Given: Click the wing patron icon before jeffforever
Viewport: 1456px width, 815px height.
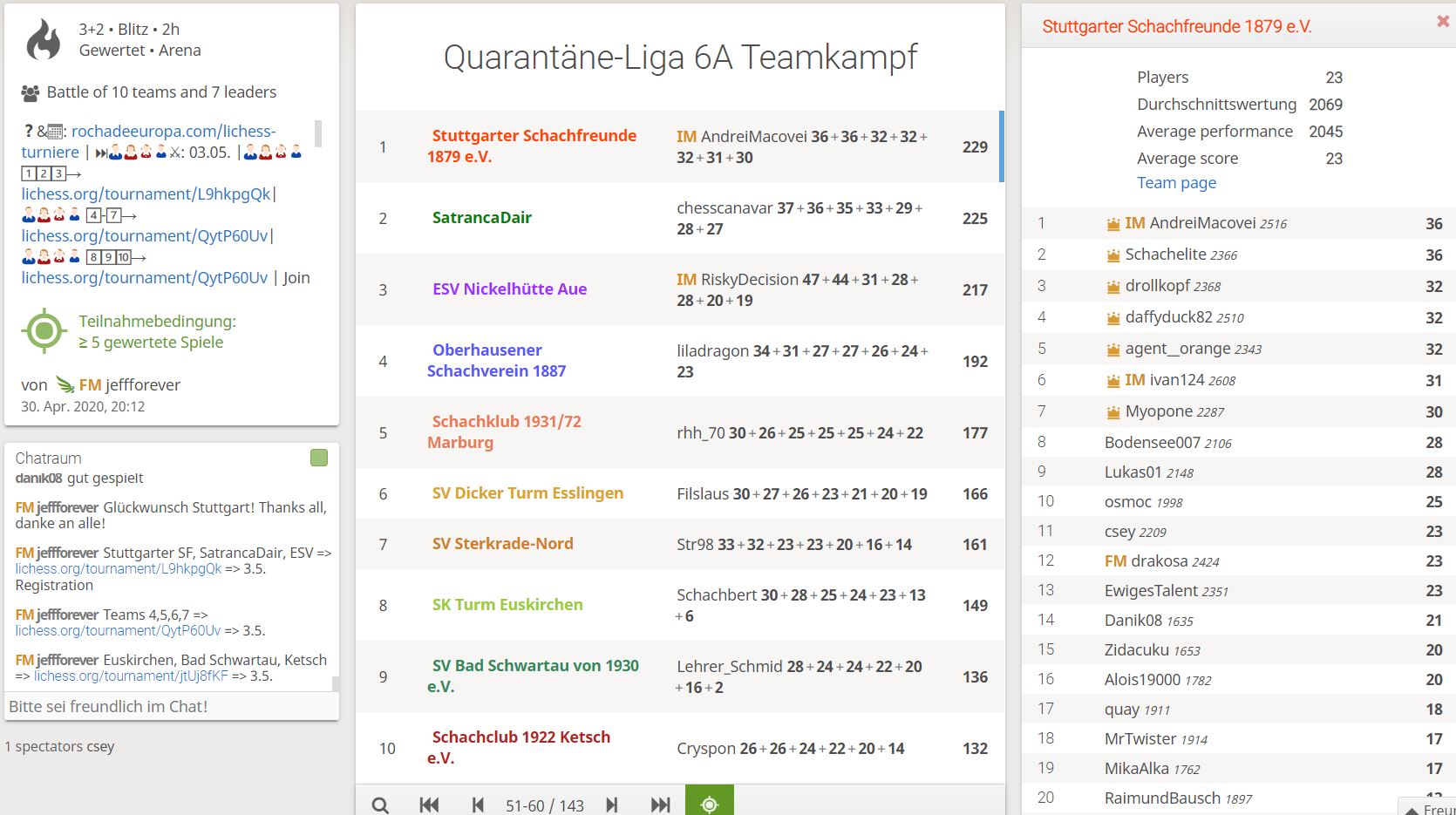Looking at the screenshot, I should [65, 384].
